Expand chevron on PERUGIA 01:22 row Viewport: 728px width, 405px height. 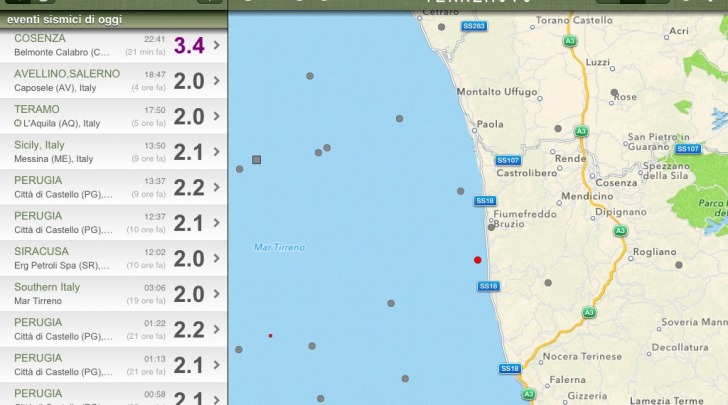click(x=217, y=329)
